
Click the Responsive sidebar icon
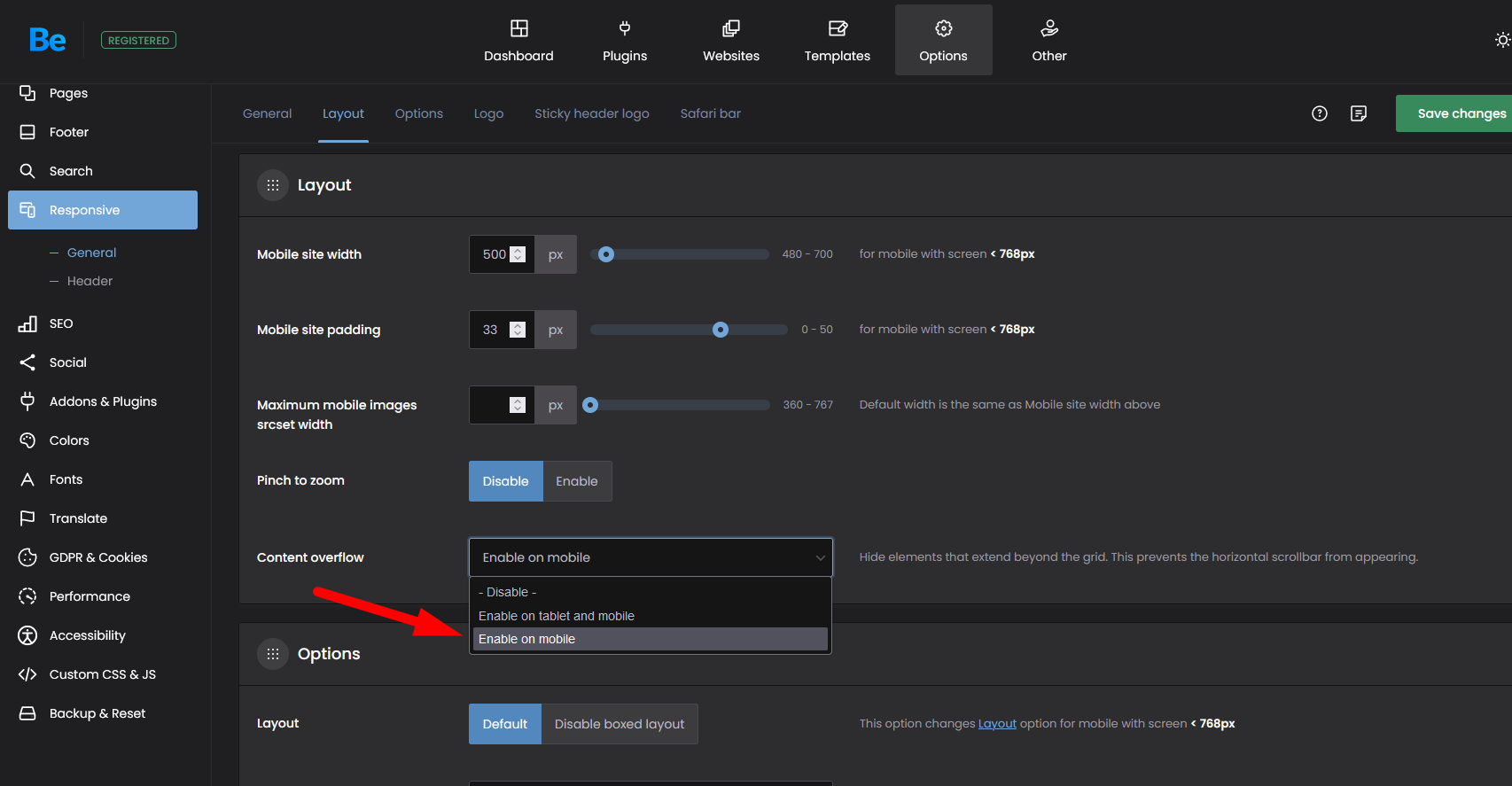click(27, 210)
